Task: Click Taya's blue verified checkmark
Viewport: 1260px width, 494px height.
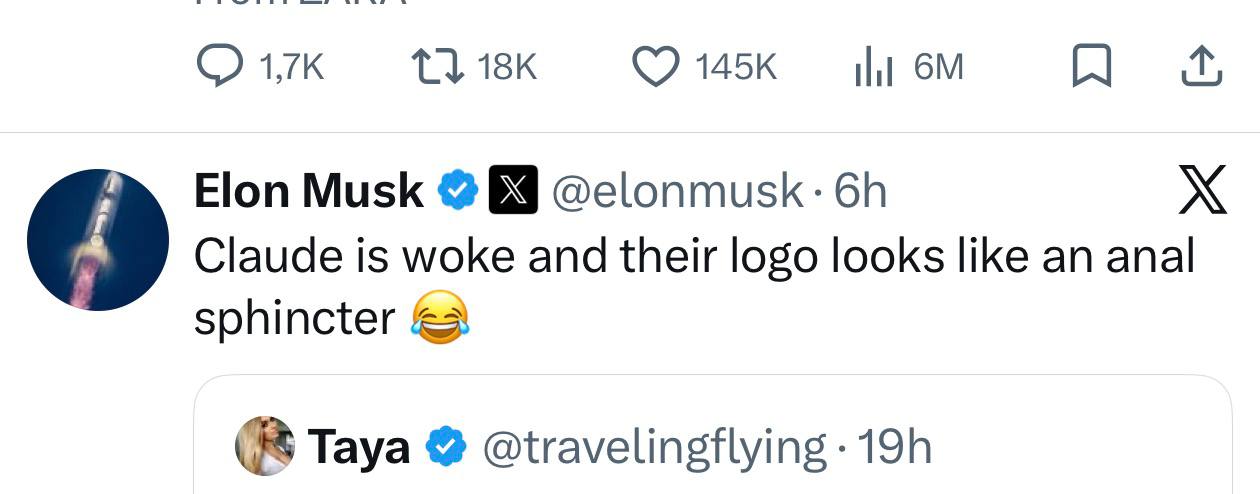Action: tap(446, 447)
